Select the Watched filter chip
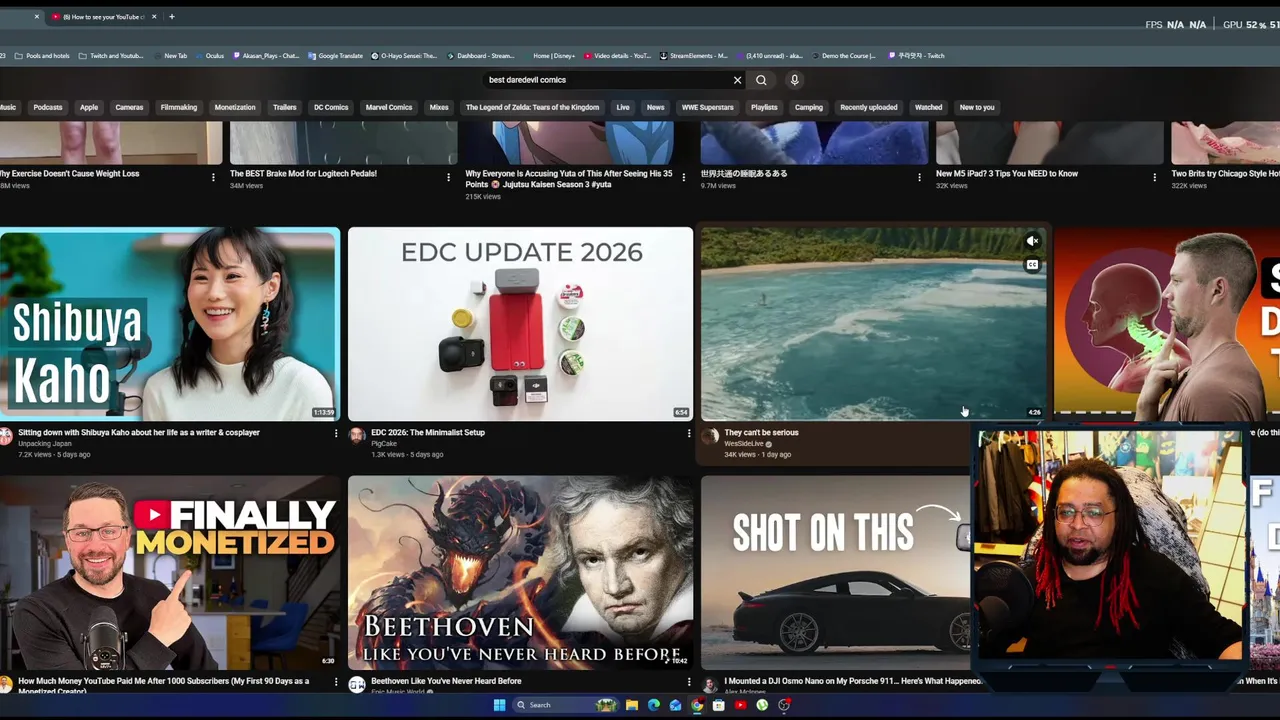This screenshot has width=1280, height=720. 929,107
